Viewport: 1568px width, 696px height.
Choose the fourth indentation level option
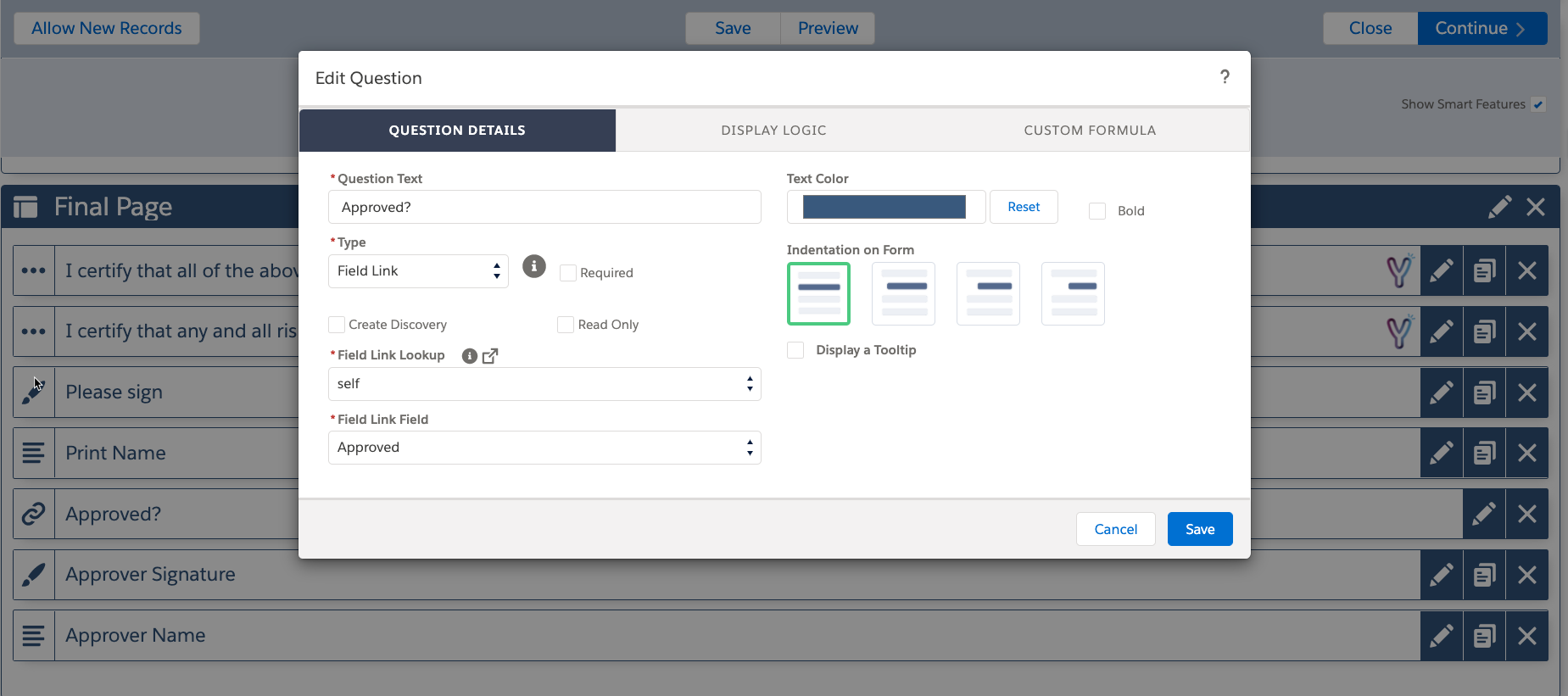[x=1073, y=293]
